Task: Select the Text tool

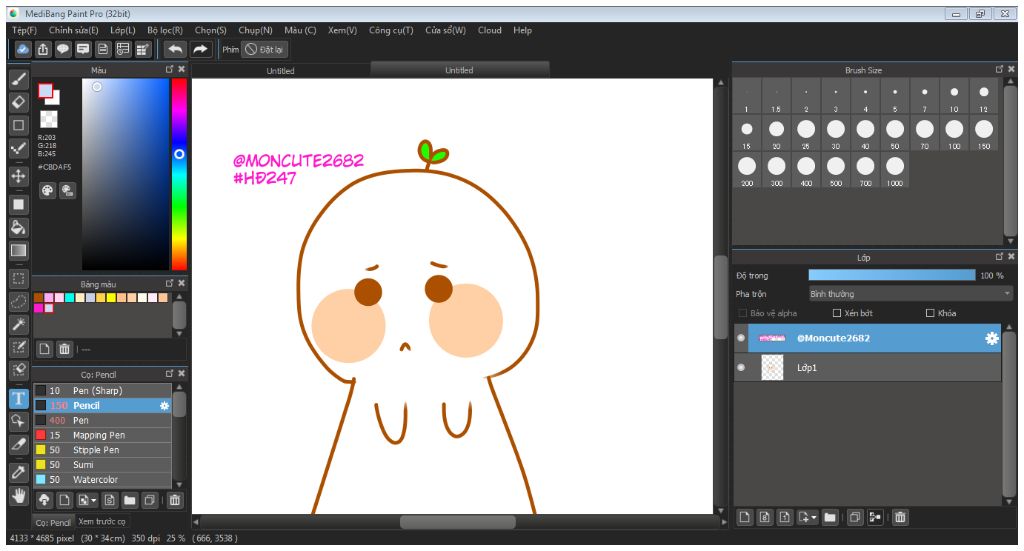Action: coord(19,398)
